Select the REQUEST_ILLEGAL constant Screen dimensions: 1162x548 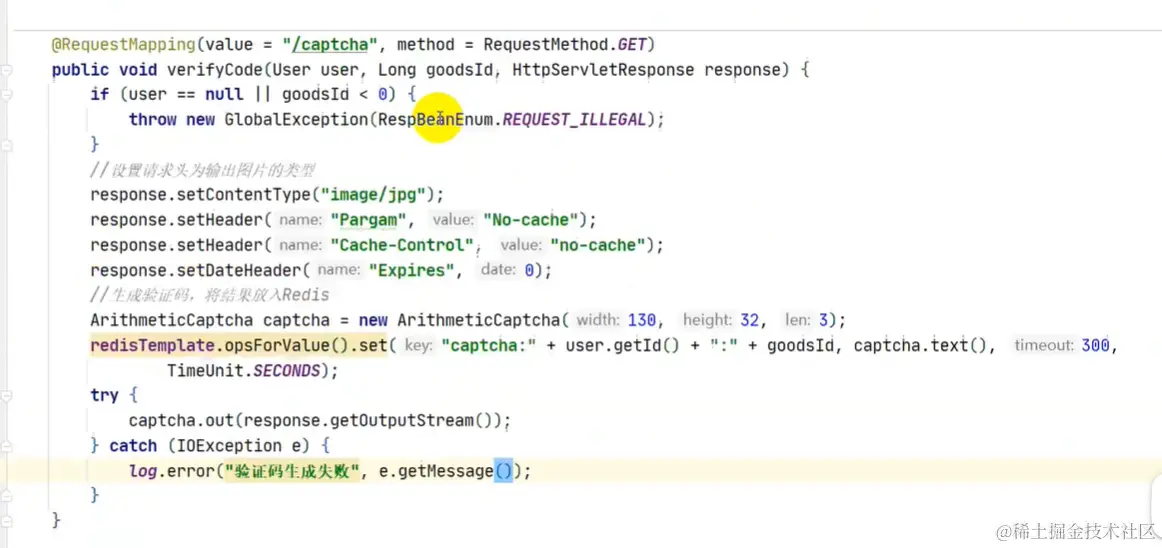[574, 119]
